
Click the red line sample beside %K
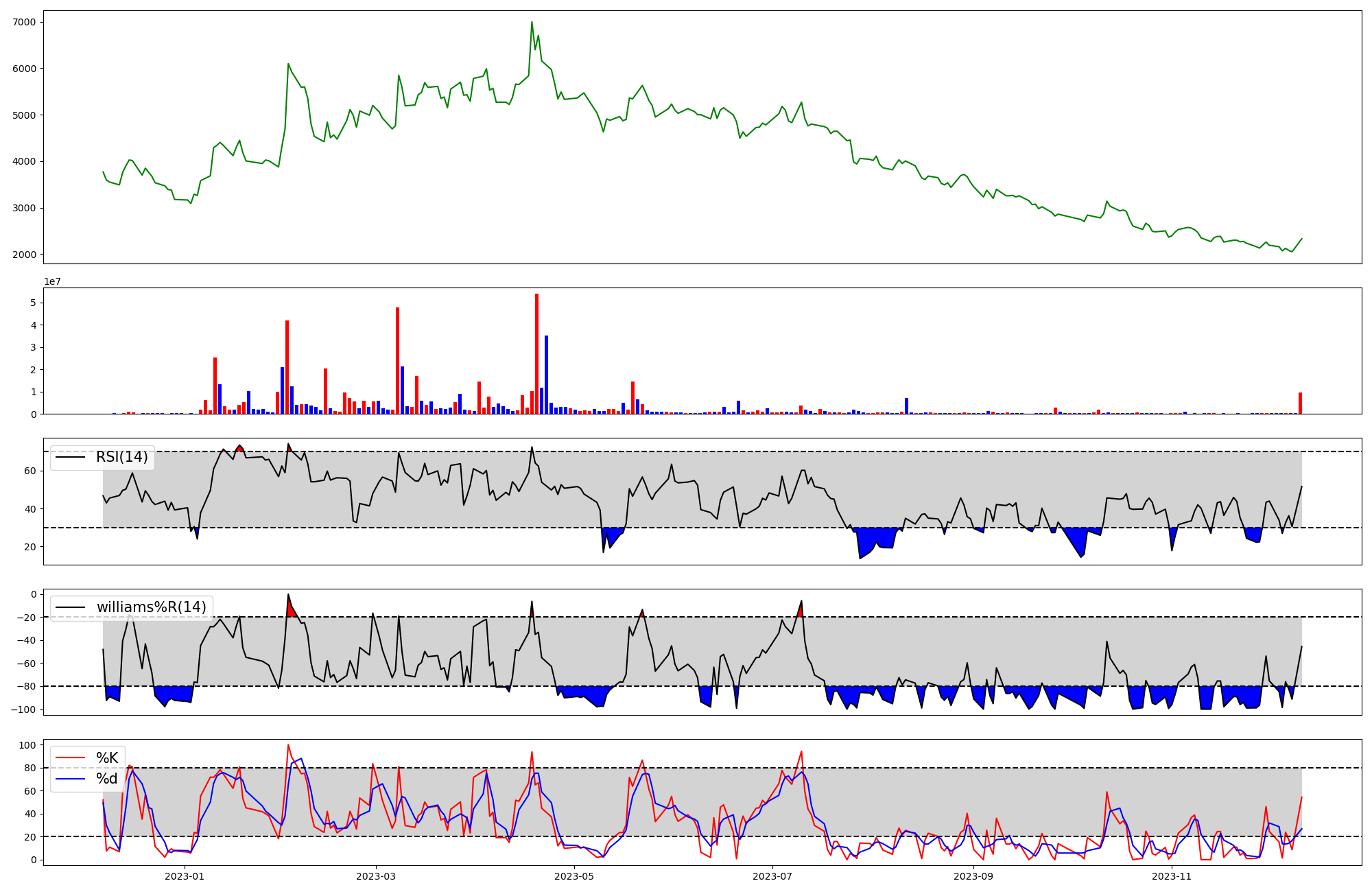pos(70,758)
